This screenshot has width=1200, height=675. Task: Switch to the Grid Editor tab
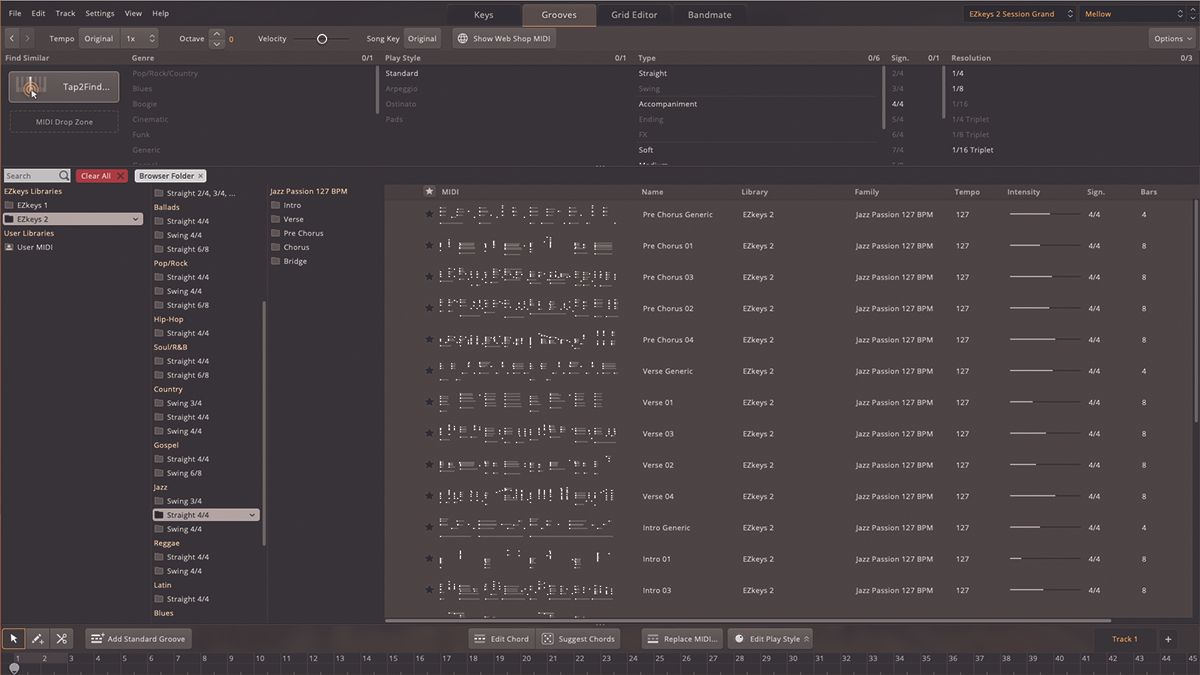(635, 15)
